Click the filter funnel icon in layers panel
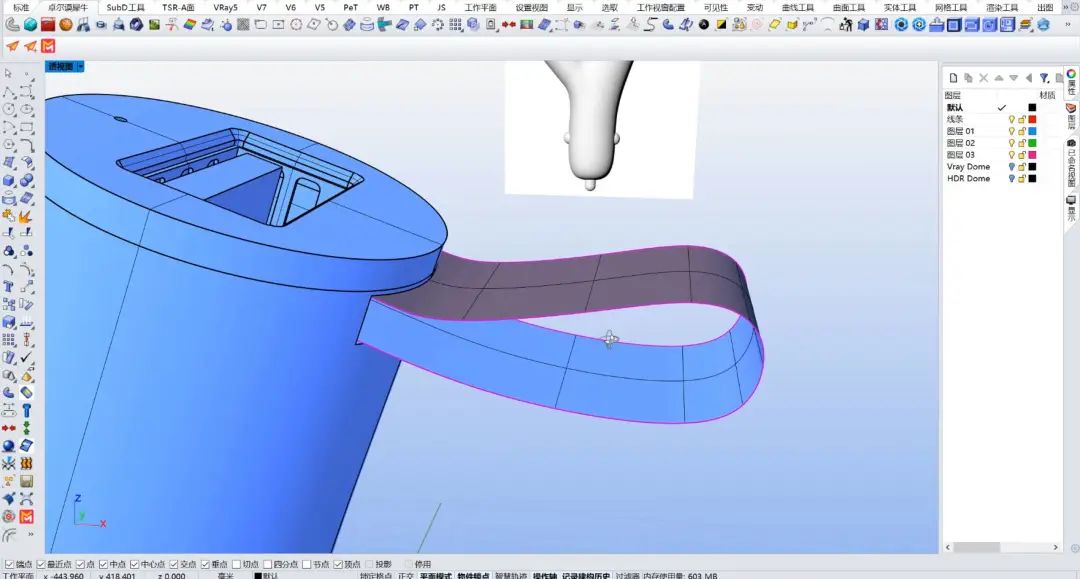 pos(1044,78)
